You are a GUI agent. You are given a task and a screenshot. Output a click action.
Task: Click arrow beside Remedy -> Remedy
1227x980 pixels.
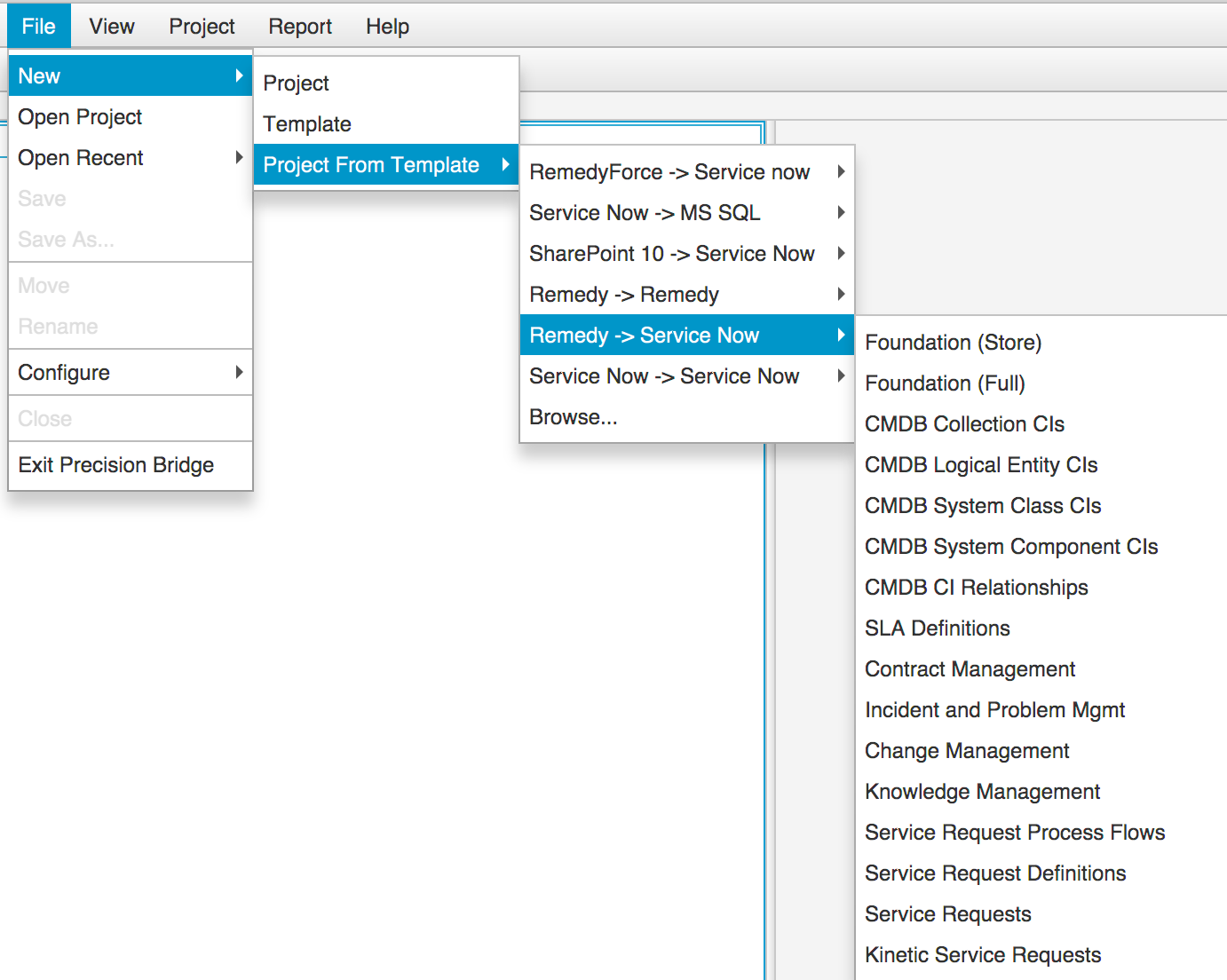pos(841,294)
